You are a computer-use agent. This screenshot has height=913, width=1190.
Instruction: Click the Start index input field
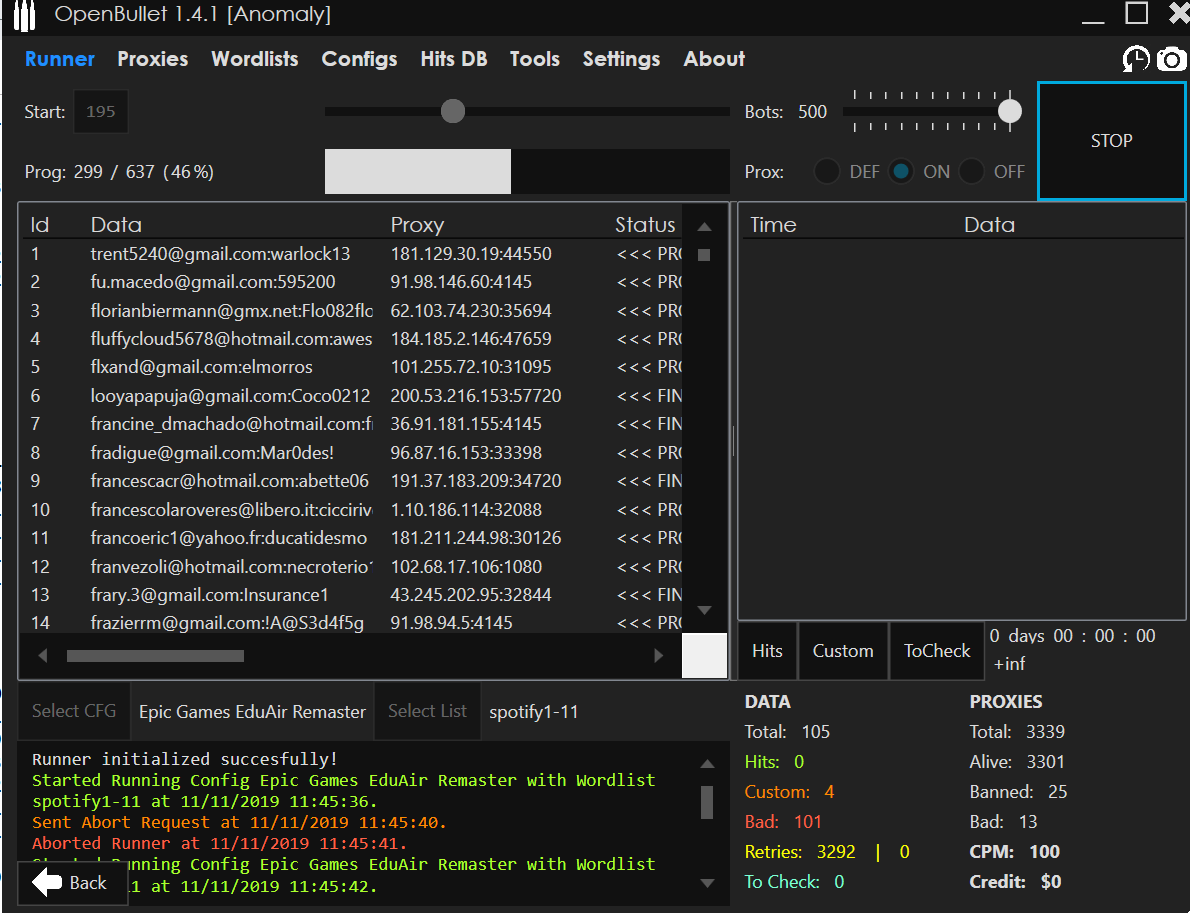101,112
